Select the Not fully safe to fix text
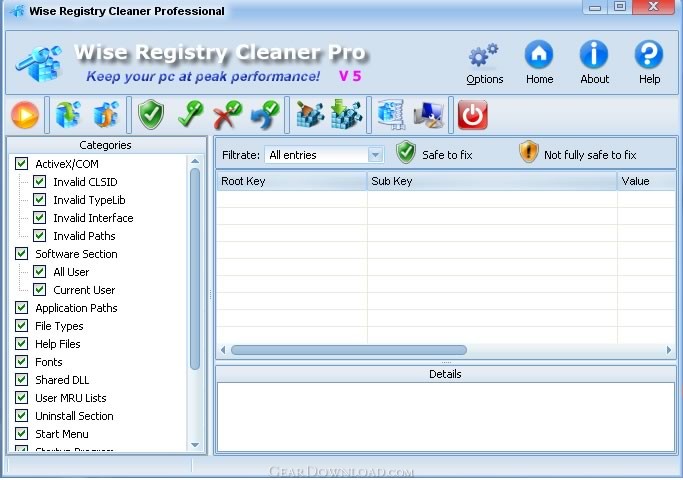The height and width of the screenshot is (480, 683). 590,155
